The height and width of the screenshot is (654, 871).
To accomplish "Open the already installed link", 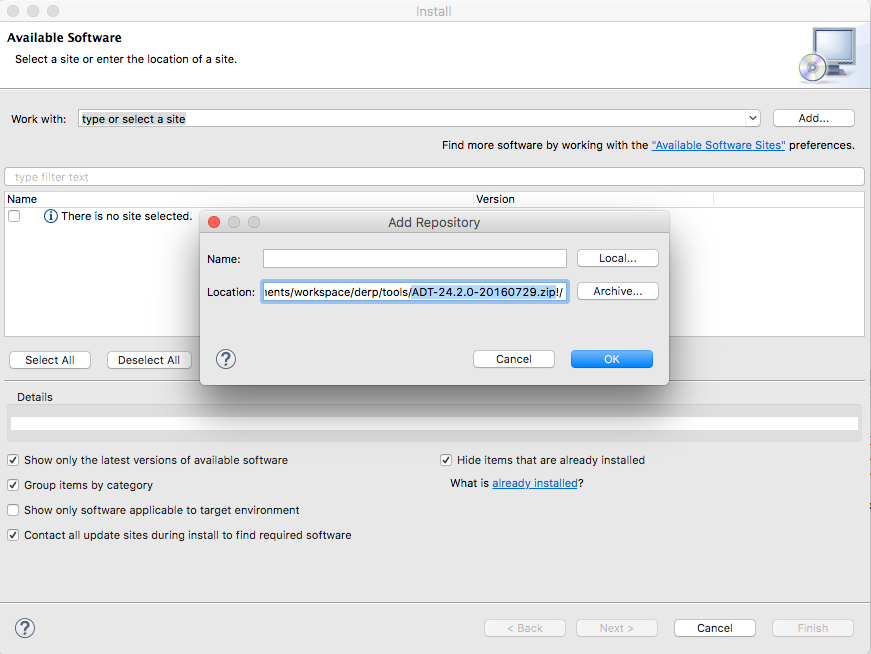I will tap(535, 483).
